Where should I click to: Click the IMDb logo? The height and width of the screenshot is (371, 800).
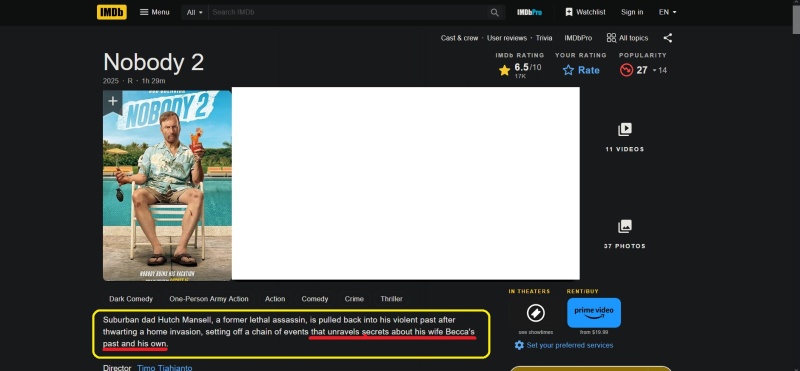coord(112,12)
